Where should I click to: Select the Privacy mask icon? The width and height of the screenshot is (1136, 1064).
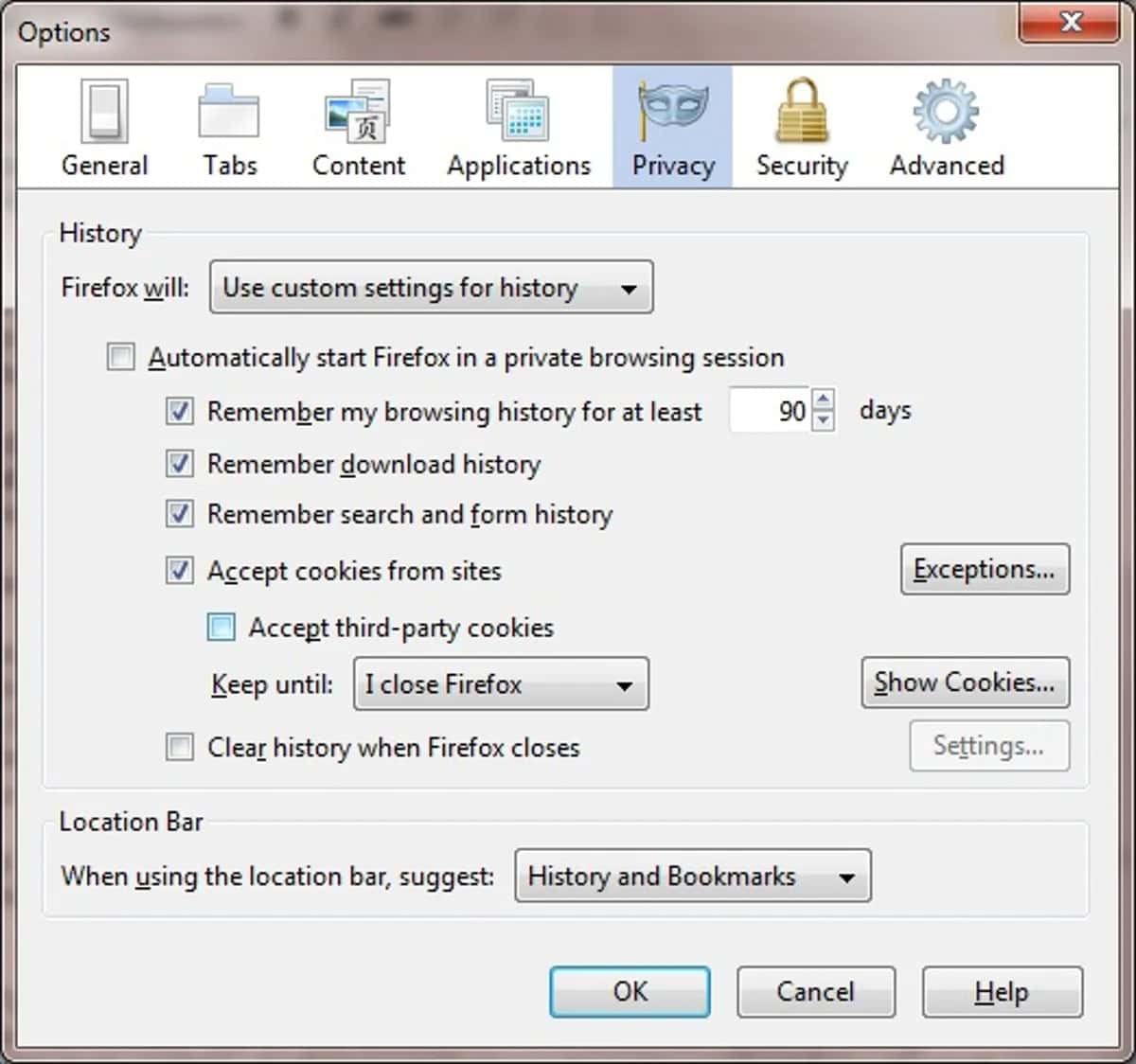tap(672, 109)
